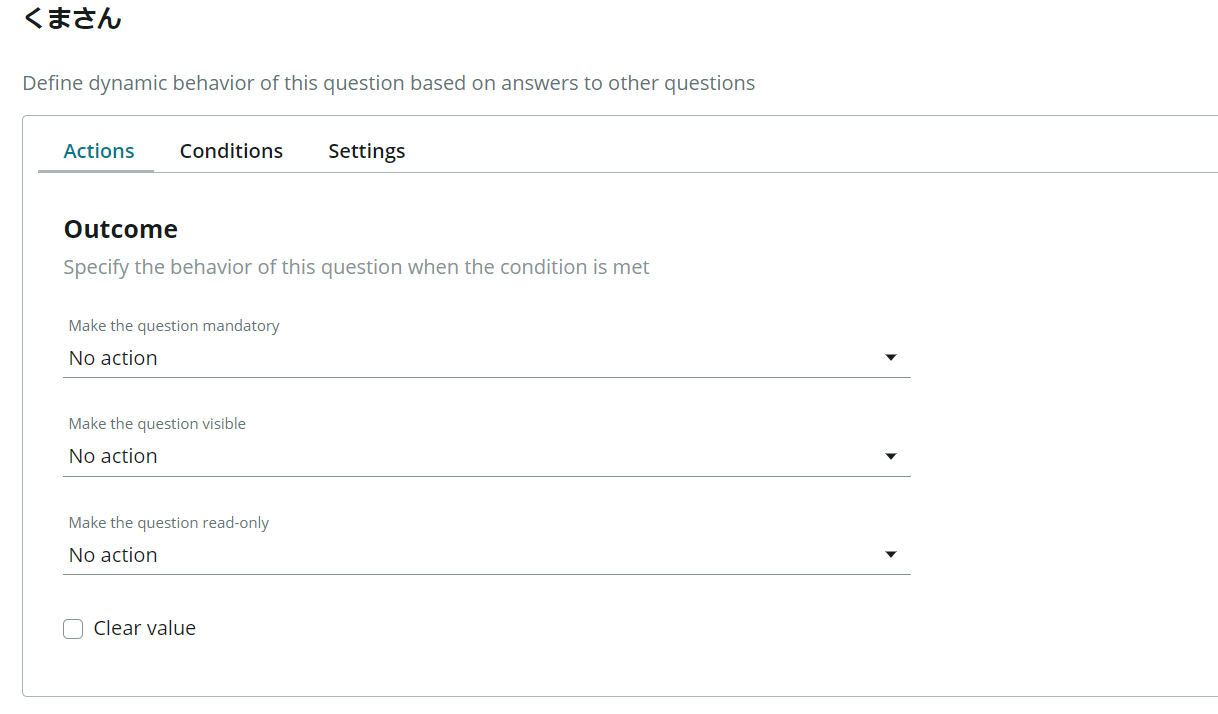Viewport: 1218px width, 714px height.
Task: Click 'No action' value under visible field
Action: point(113,456)
